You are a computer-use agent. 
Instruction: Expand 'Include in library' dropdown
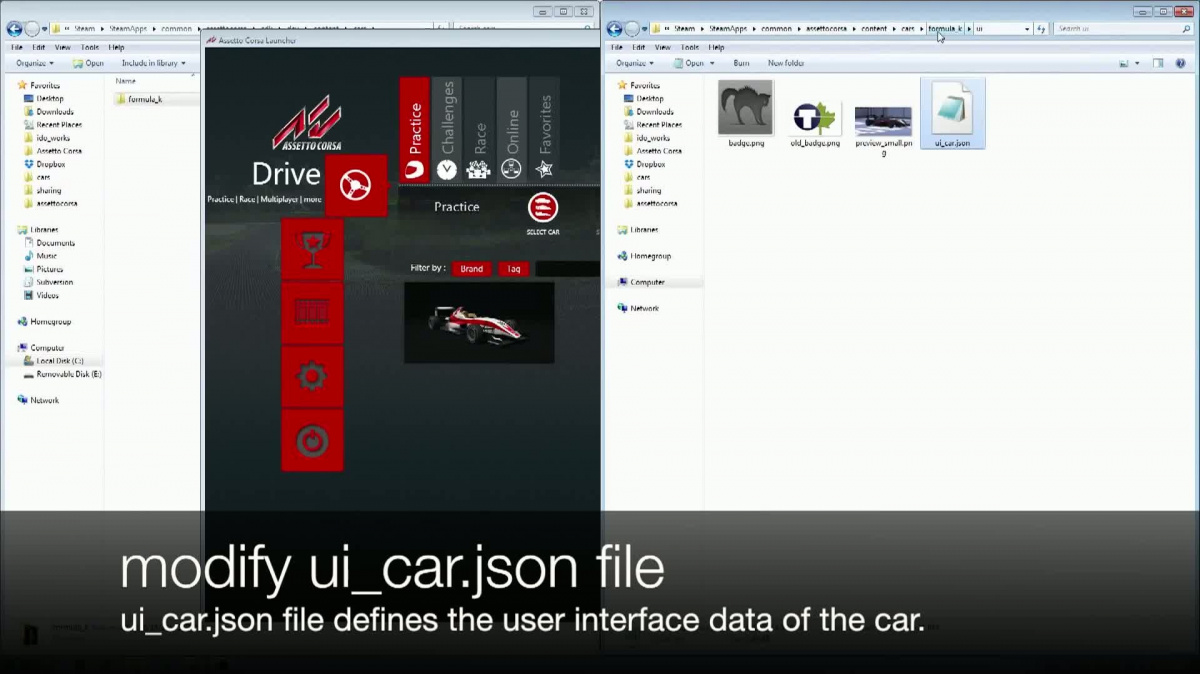click(153, 63)
